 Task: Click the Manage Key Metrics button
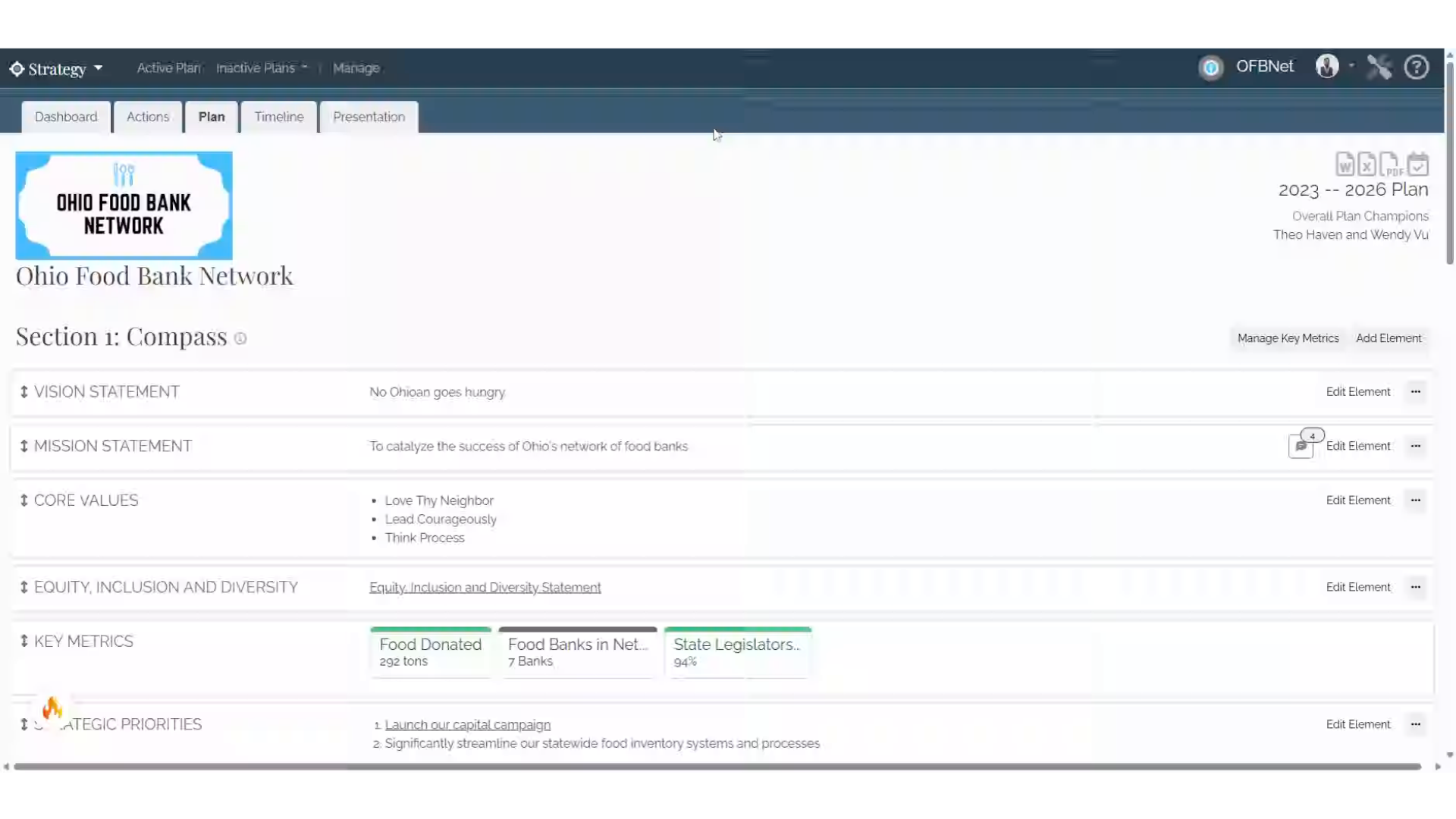(1288, 338)
